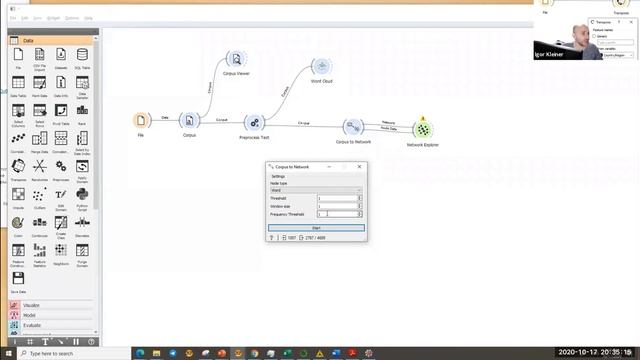Collapse the Data category header
Viewport: 640px width, 360px height.
pyautogui.click(x=51, y=40)
